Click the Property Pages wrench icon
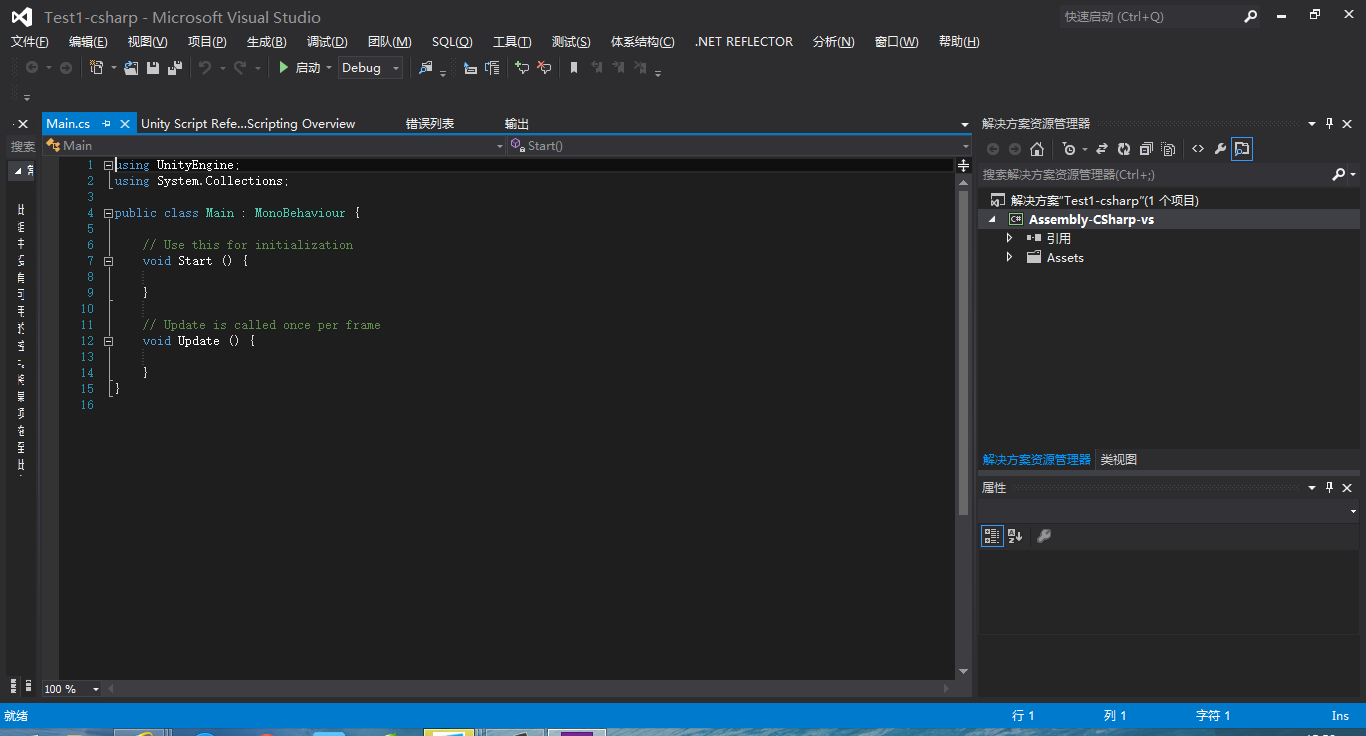The image size is (1366, 736). coord(1044,536)
